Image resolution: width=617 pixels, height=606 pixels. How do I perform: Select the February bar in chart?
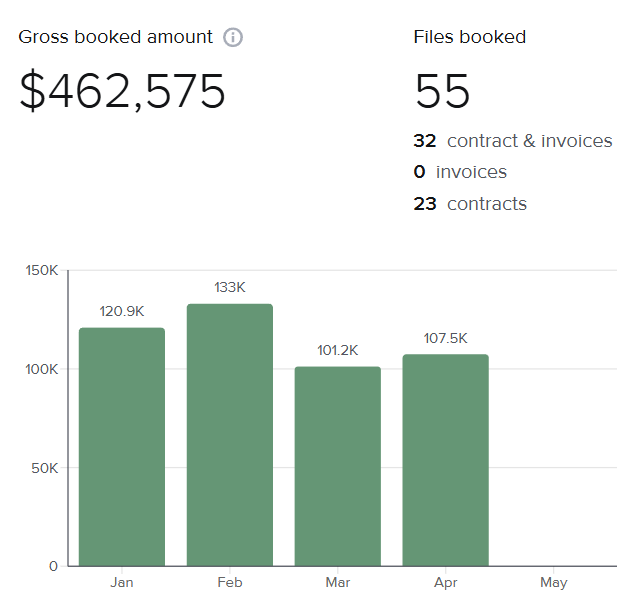pos(229,434)
